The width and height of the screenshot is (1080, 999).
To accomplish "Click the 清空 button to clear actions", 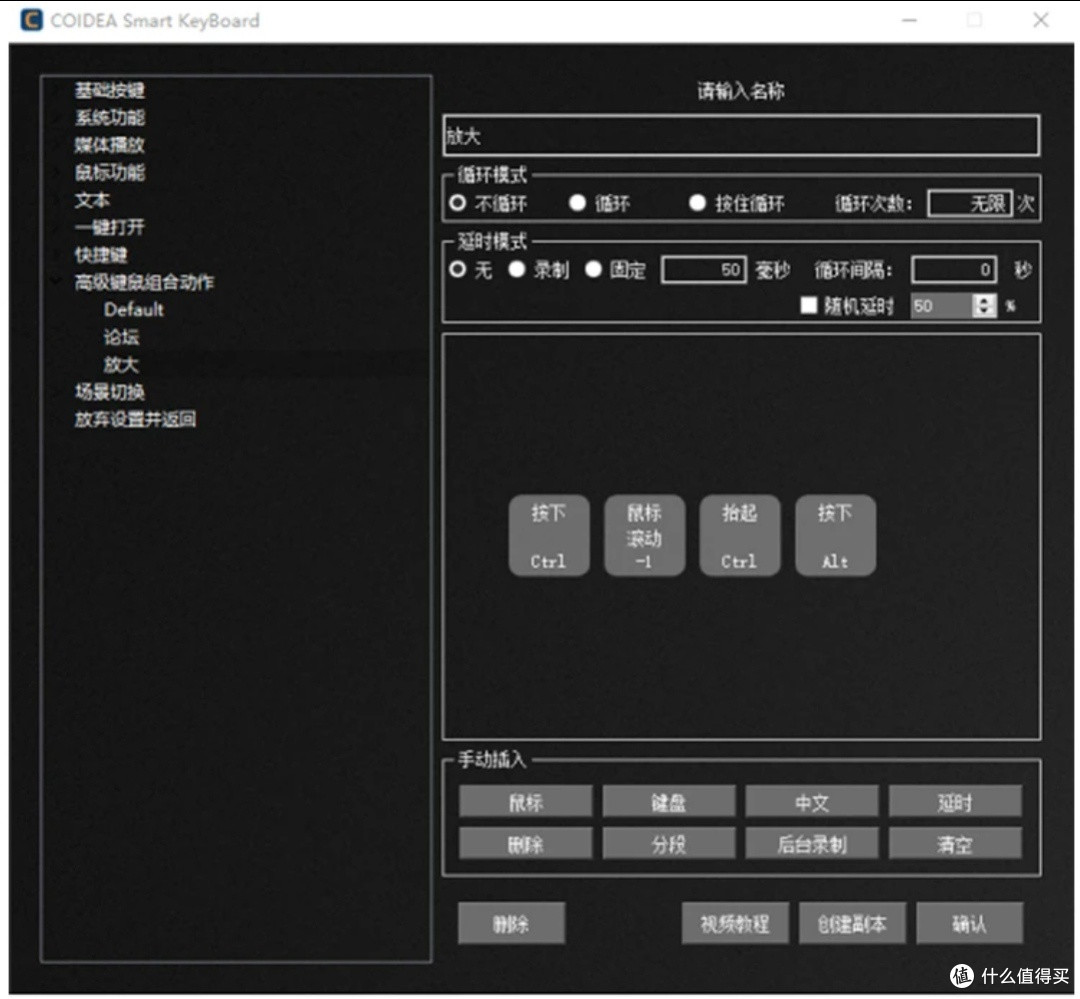I will pos(955,843).
